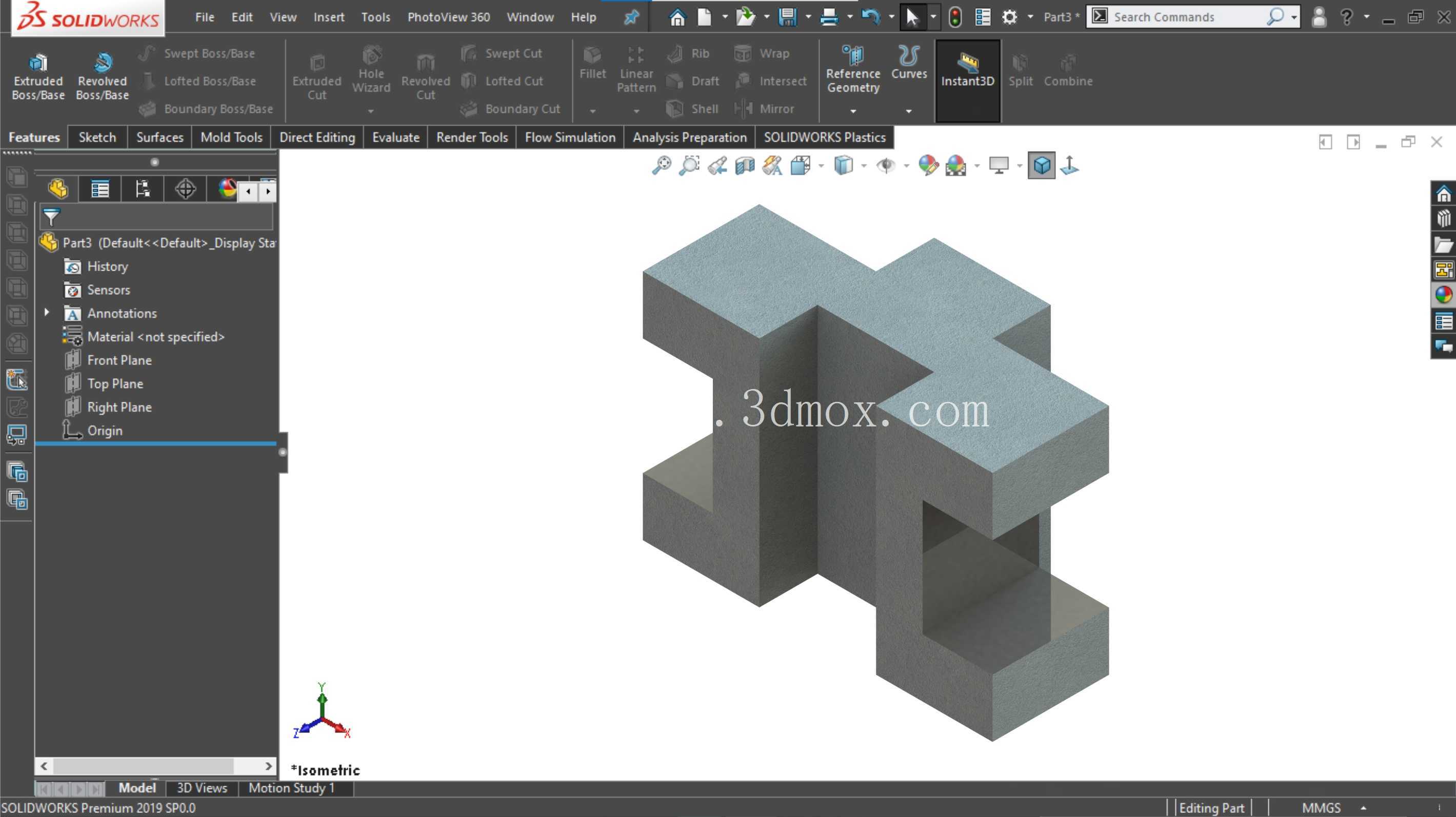Open the ConfigurationManager tab
The image size is (1456, 817).
pyautogui.click(x=143, y=189)
